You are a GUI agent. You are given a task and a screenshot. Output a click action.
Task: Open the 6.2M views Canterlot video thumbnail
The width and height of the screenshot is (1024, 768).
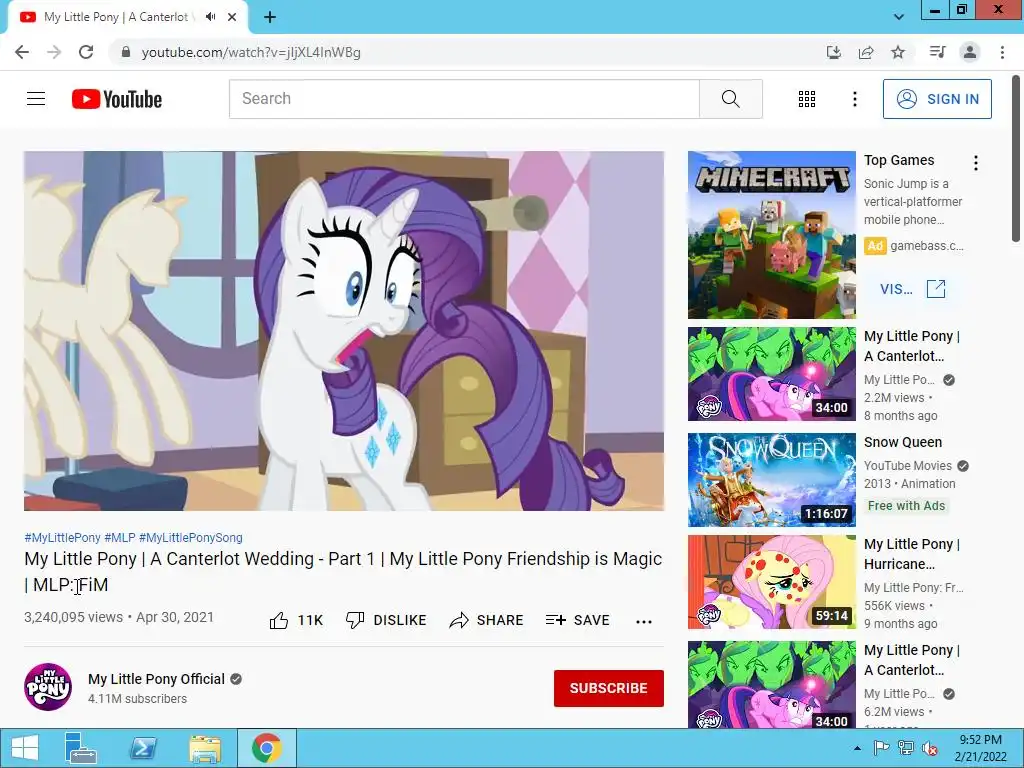(x=771, y=684)
